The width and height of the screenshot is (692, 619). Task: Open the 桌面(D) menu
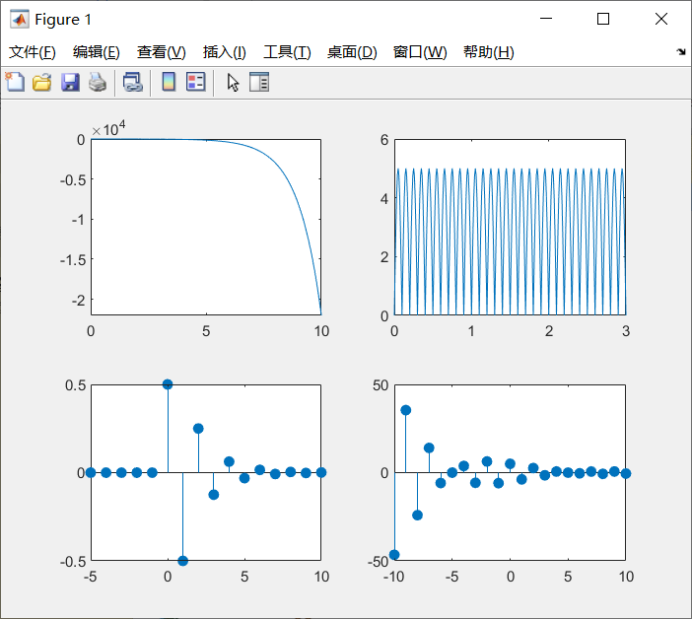(x=352, y=52)
